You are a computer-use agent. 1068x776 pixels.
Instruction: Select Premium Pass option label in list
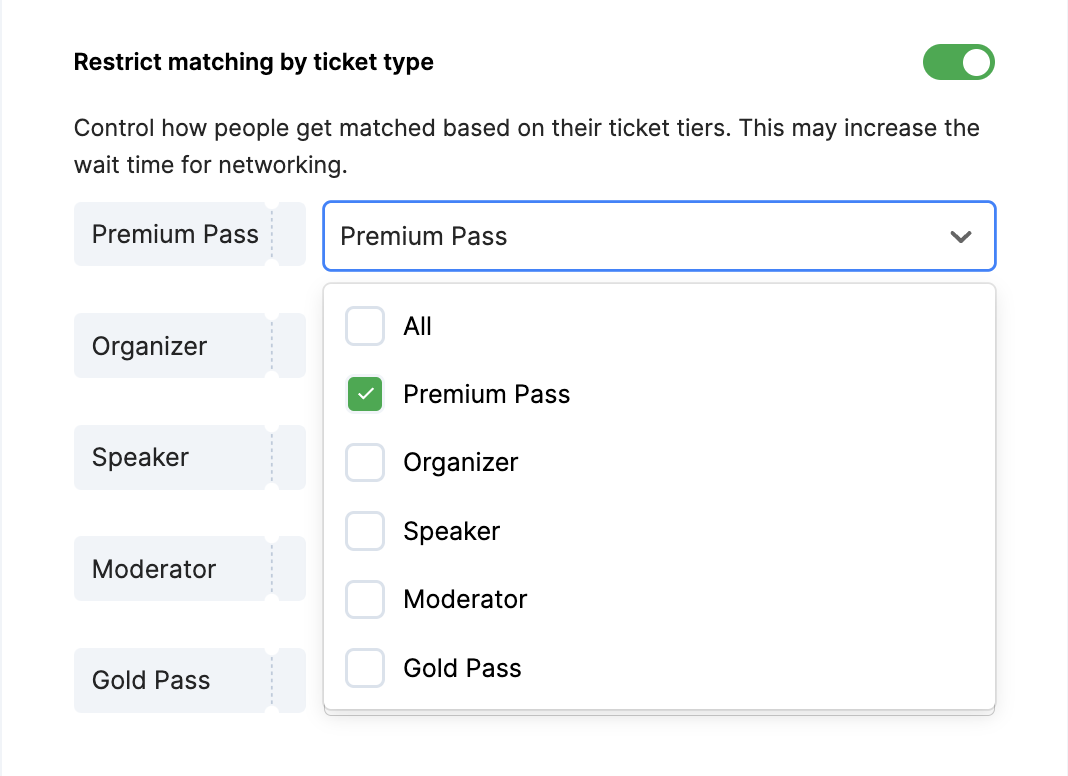click(x=486, y=394)
